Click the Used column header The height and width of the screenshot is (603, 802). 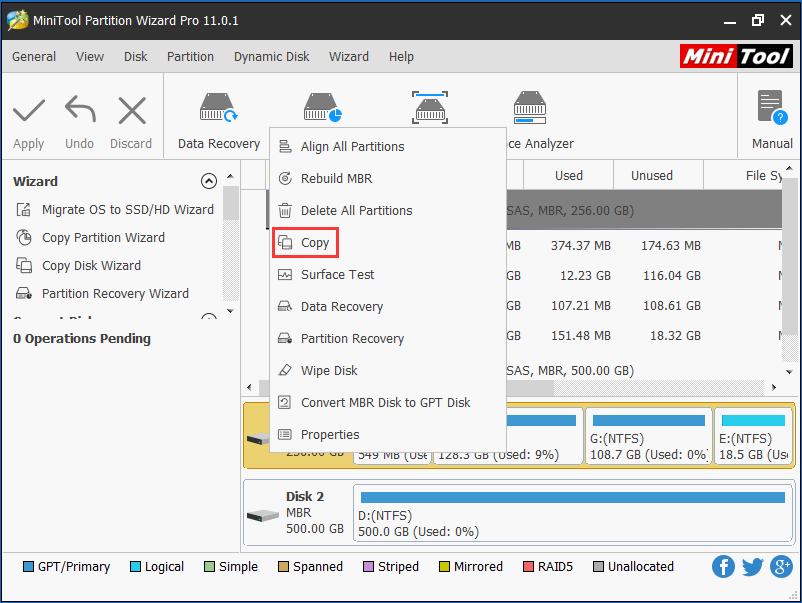tap(569, 175)
